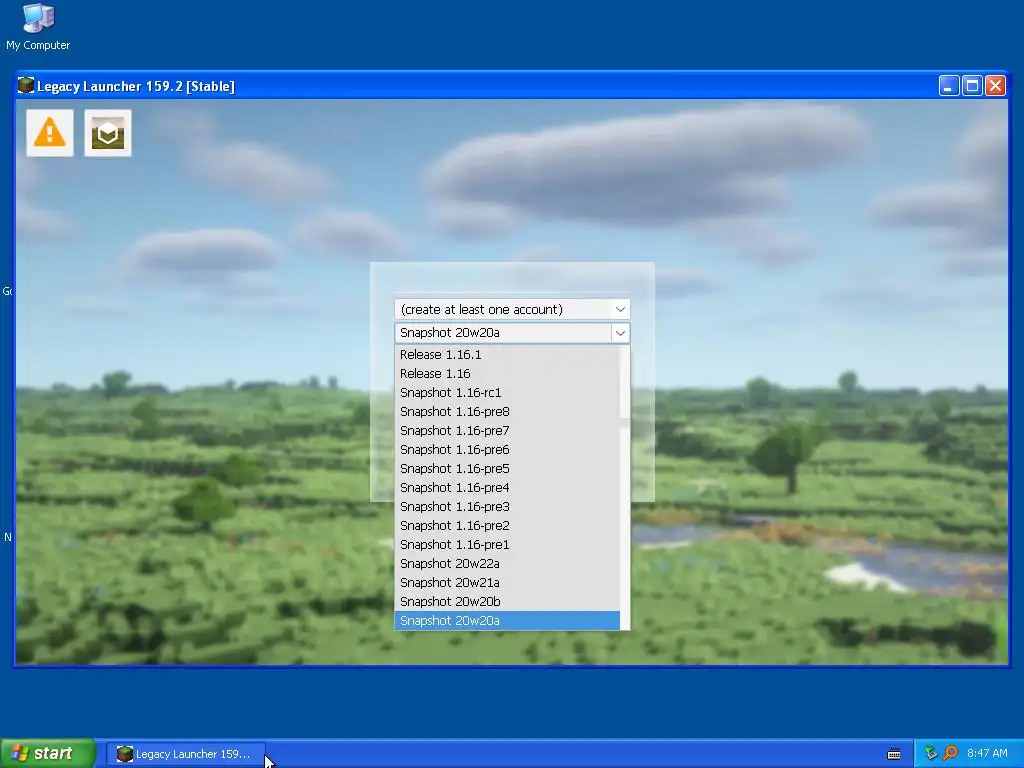The image size is (1024, 768).
Task: Minimize the Legacy Launcher window
Action: point(949,86)
